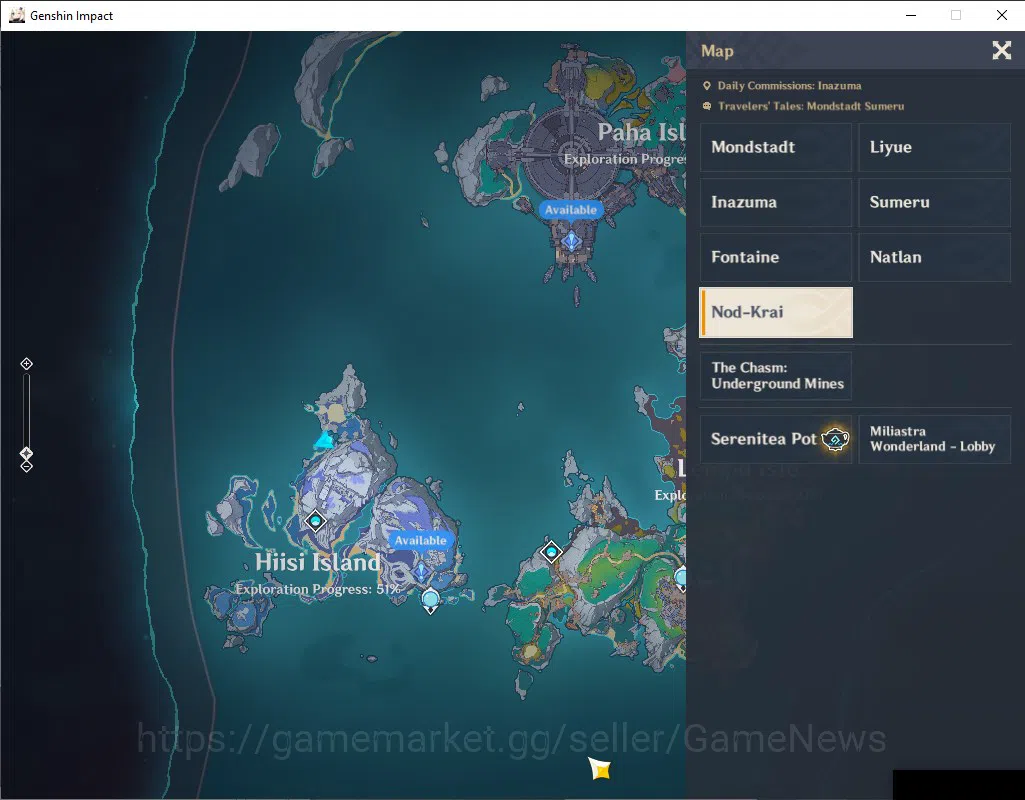Click the Travelers' Tales chat icon
The height and width of the screenshot is (800, 1025).
707,106
